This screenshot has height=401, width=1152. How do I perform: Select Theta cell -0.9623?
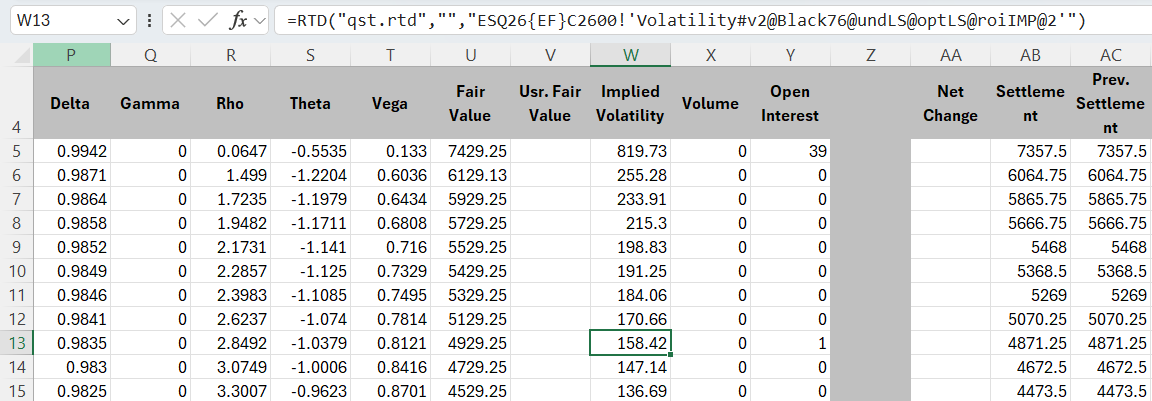[310, 391]
